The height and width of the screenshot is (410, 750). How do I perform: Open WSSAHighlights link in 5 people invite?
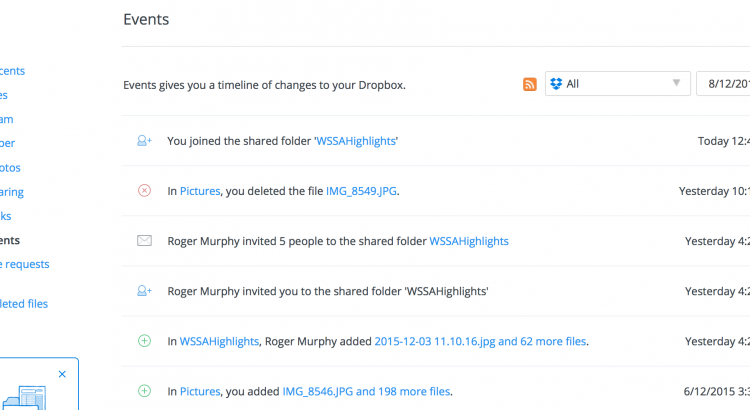coord(469,241)
